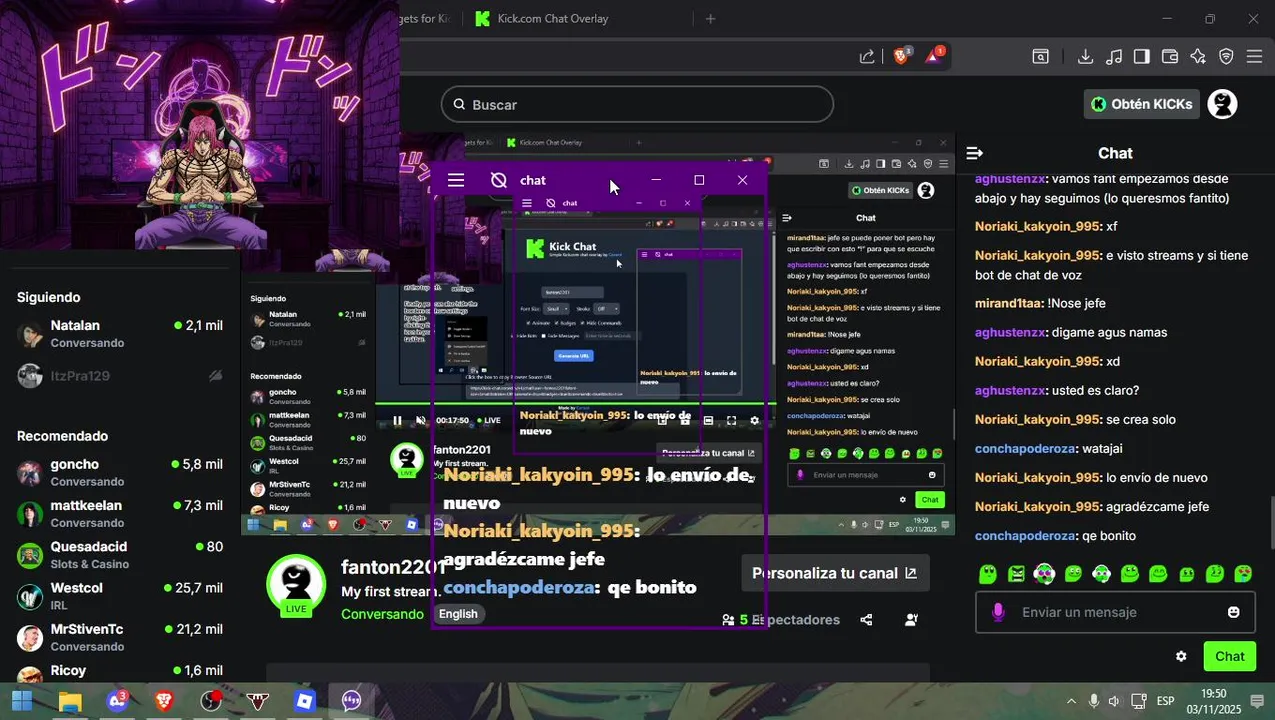Open goncho's recommended channel

[x=120, y=472]
